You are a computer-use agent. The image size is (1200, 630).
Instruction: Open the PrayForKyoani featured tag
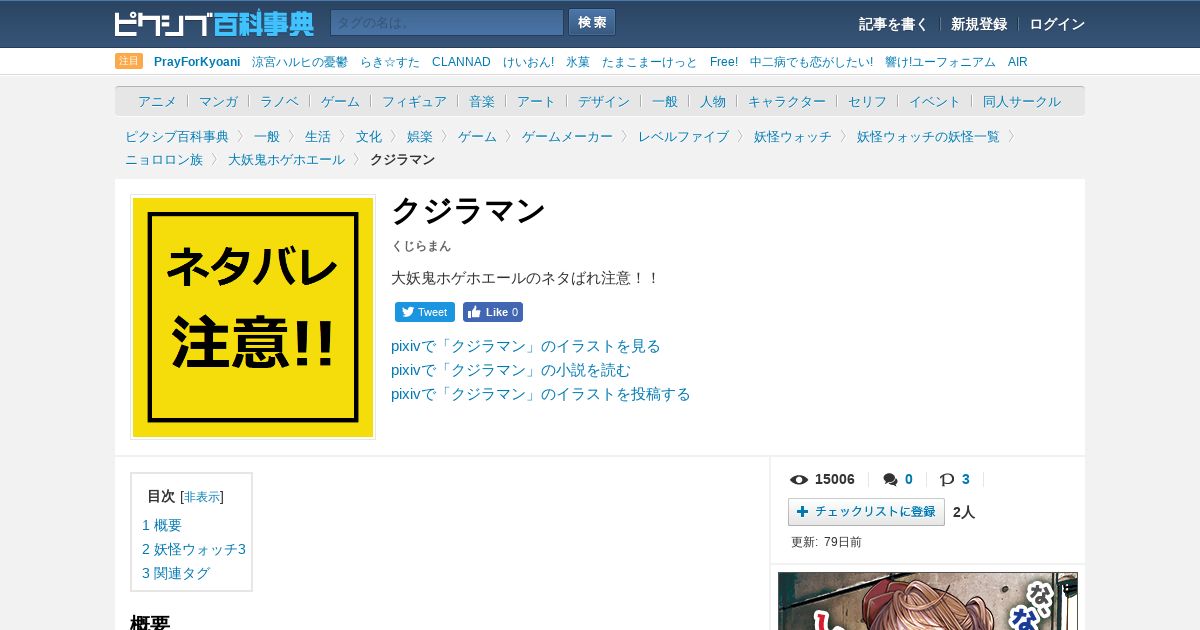(x=197, y=62)
